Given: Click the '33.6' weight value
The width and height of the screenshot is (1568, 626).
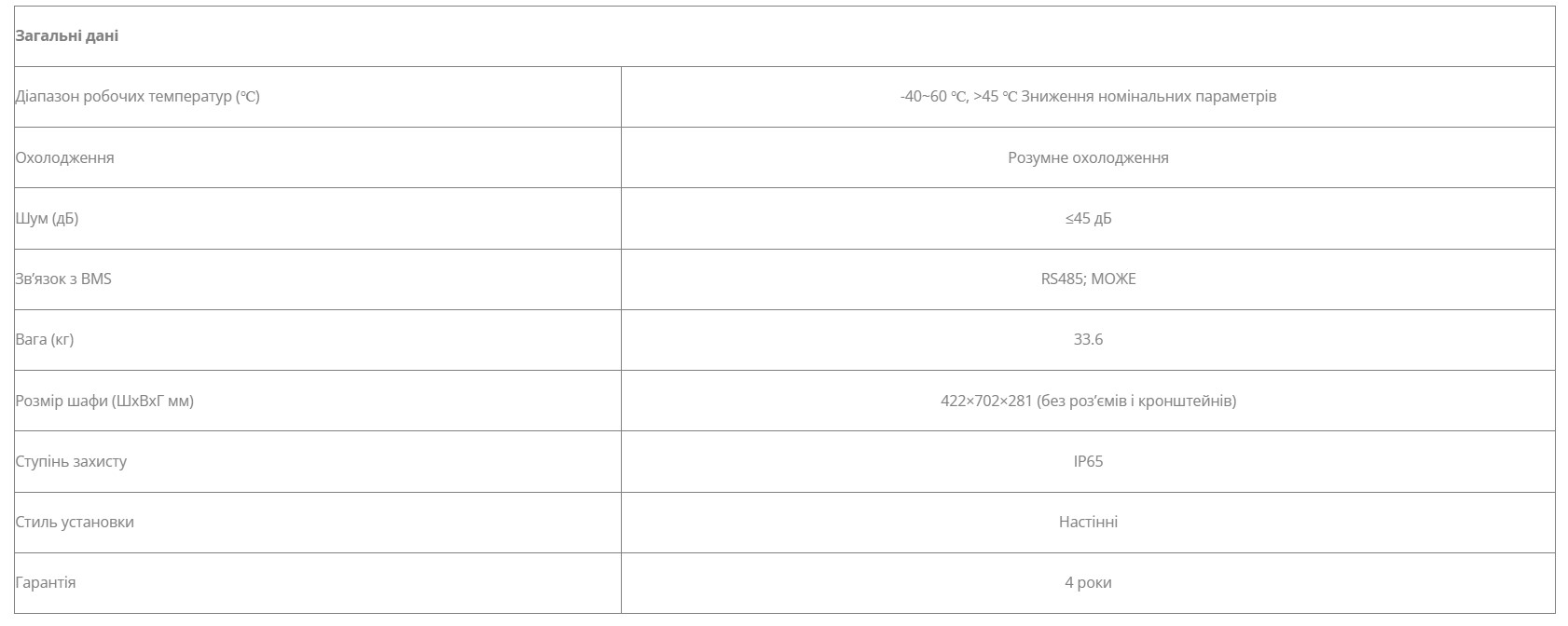Looking at the screenshot, I should [x=1088, y=339].
